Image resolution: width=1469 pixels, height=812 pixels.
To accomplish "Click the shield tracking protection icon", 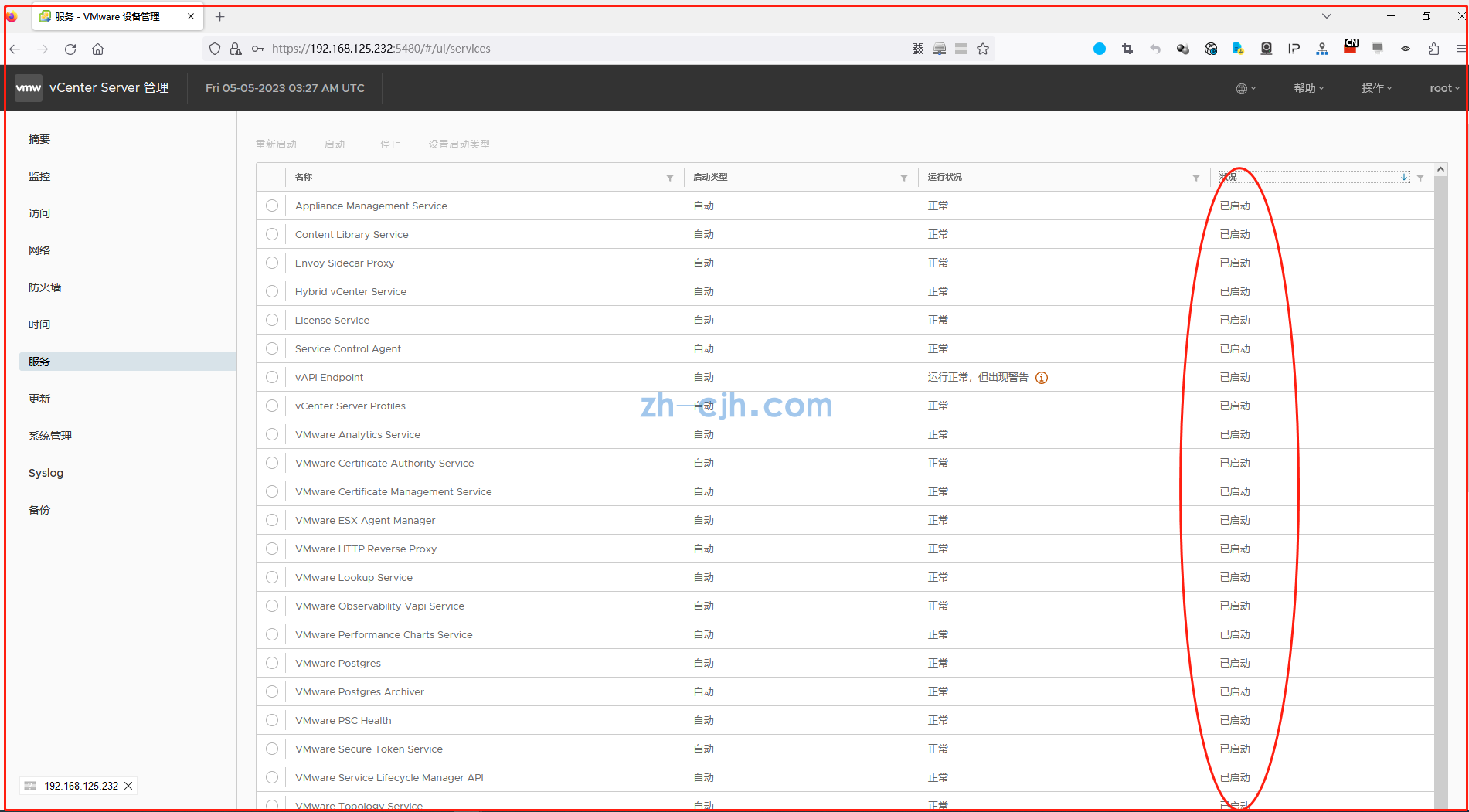I will 215,49.
